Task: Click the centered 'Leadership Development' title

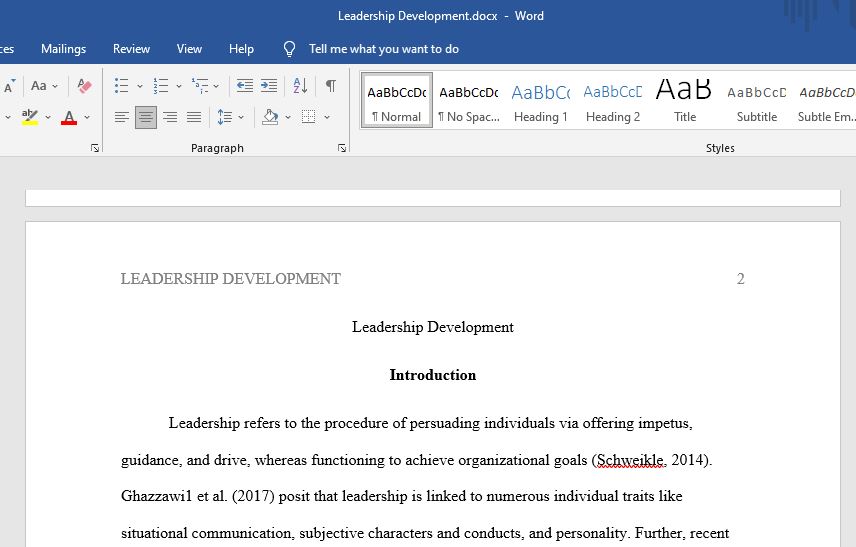Action: 433,327
